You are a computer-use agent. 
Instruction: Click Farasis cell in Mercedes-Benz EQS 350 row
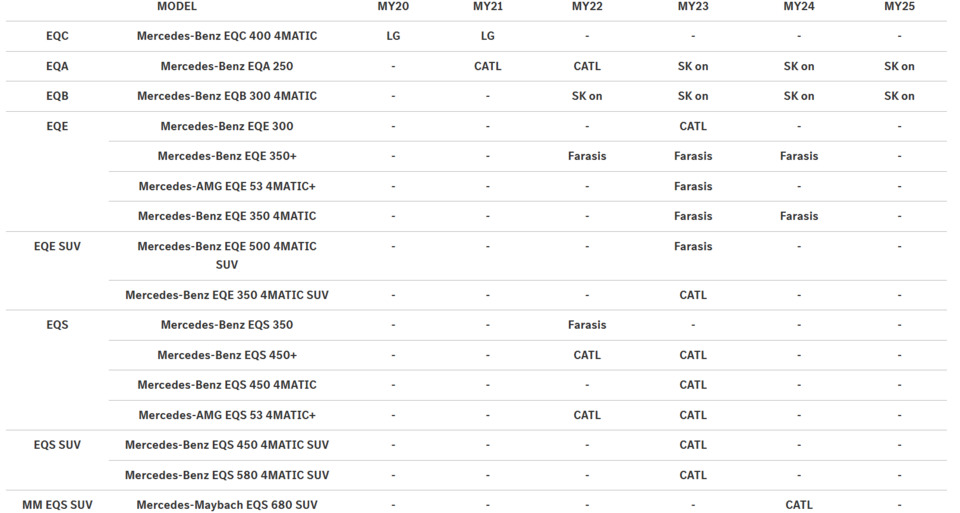point(587,325)
